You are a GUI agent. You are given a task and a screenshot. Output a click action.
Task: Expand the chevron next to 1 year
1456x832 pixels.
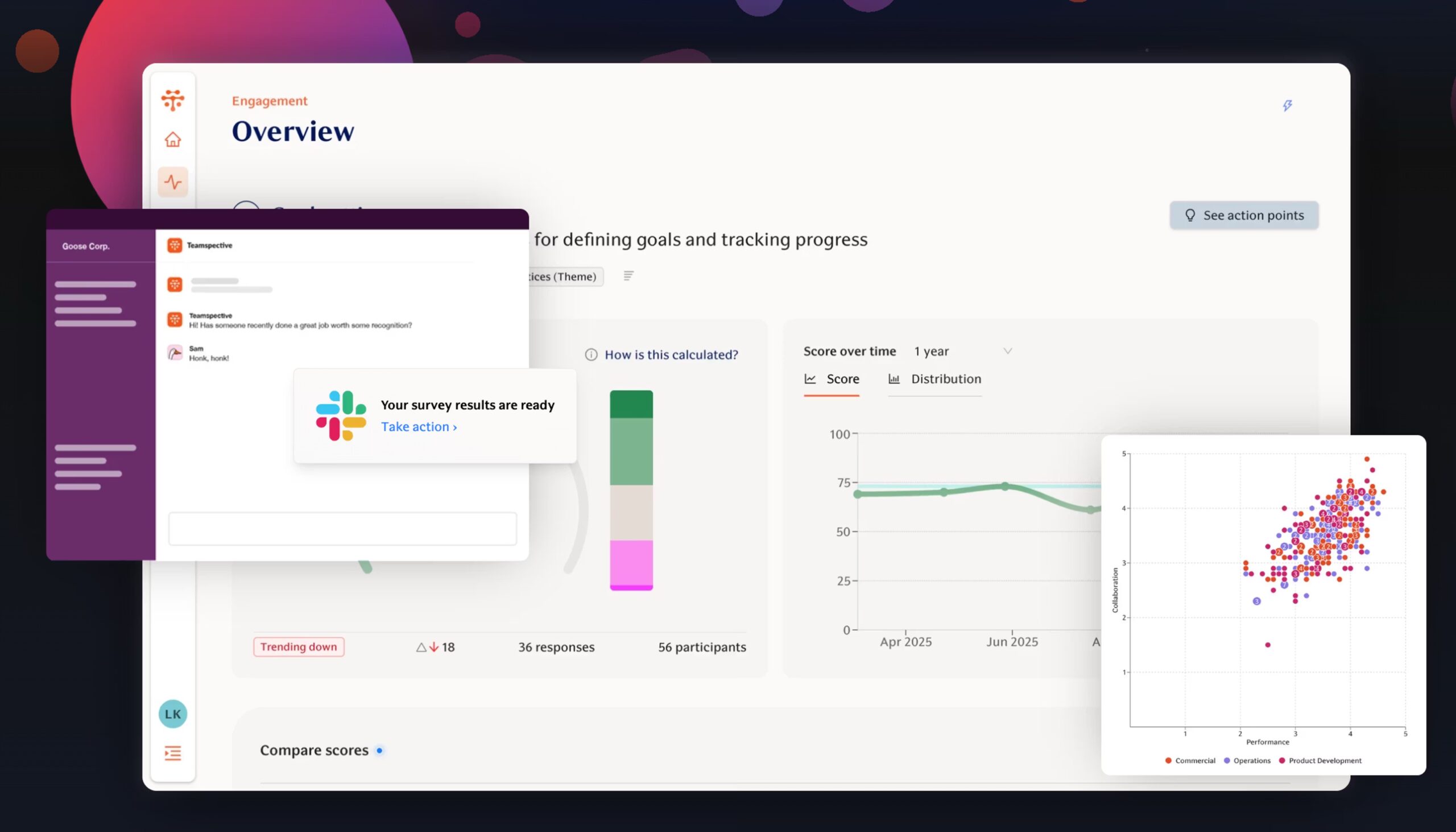tap(1008, 352)
